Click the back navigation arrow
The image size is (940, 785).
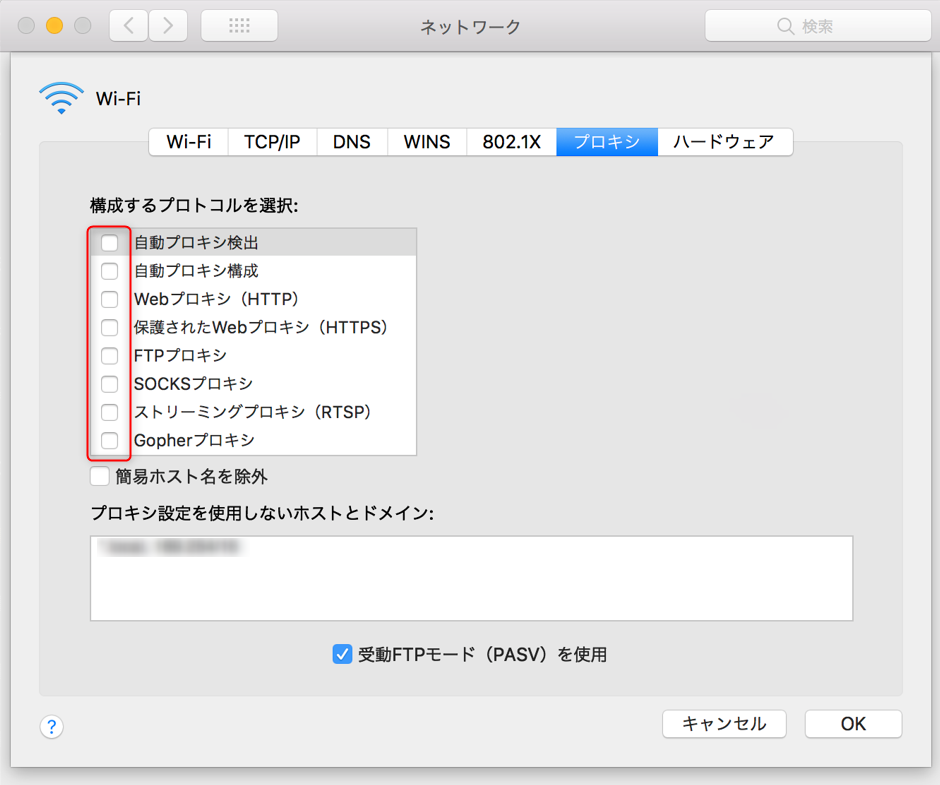point(128,26)
